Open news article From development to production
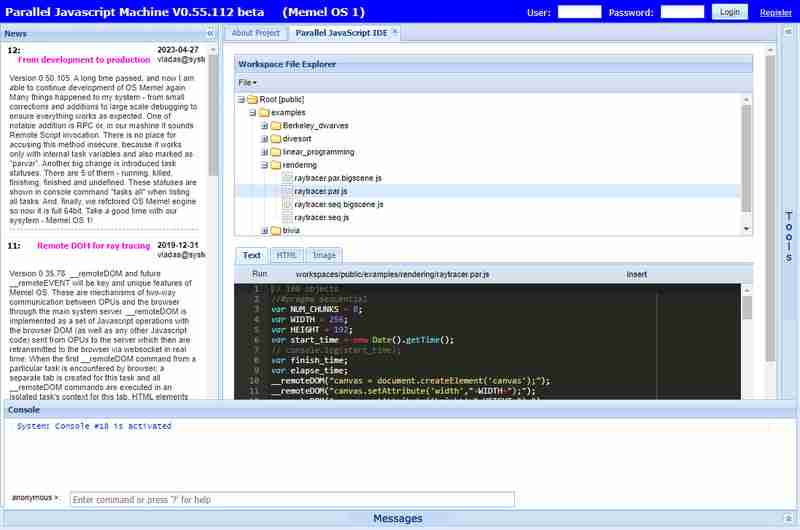800x530 pixels. coord(84,60)
